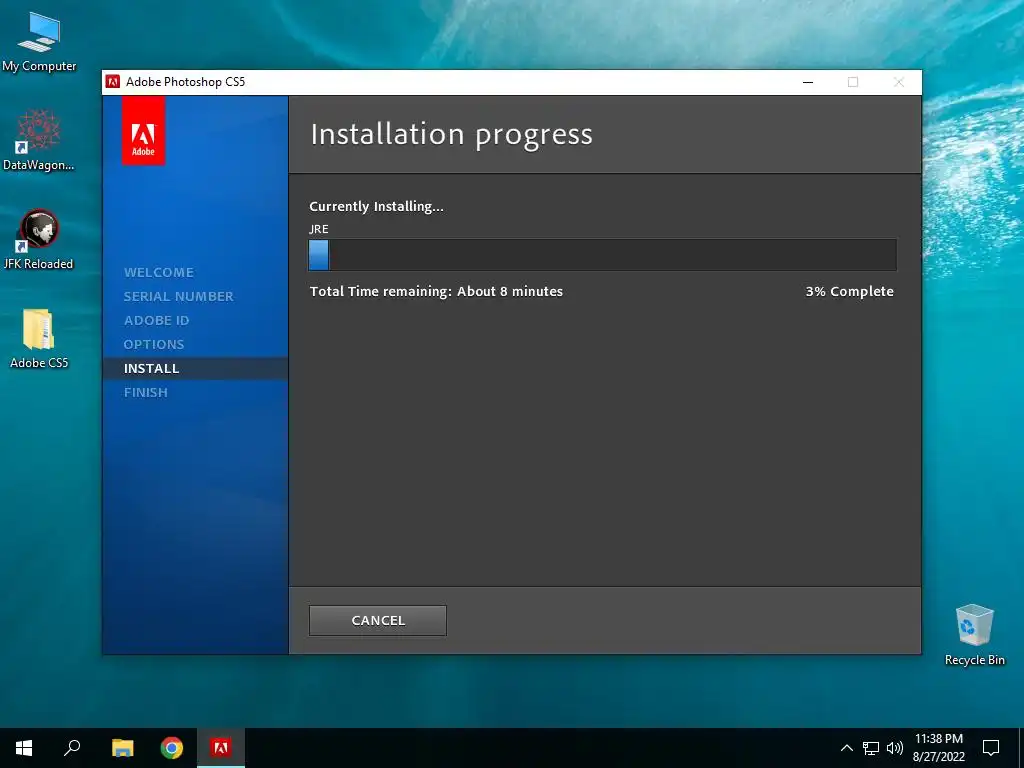Click the Adobe icon in title bar
Viewport: 1024px width, 768px height.
tap(113, 82)
